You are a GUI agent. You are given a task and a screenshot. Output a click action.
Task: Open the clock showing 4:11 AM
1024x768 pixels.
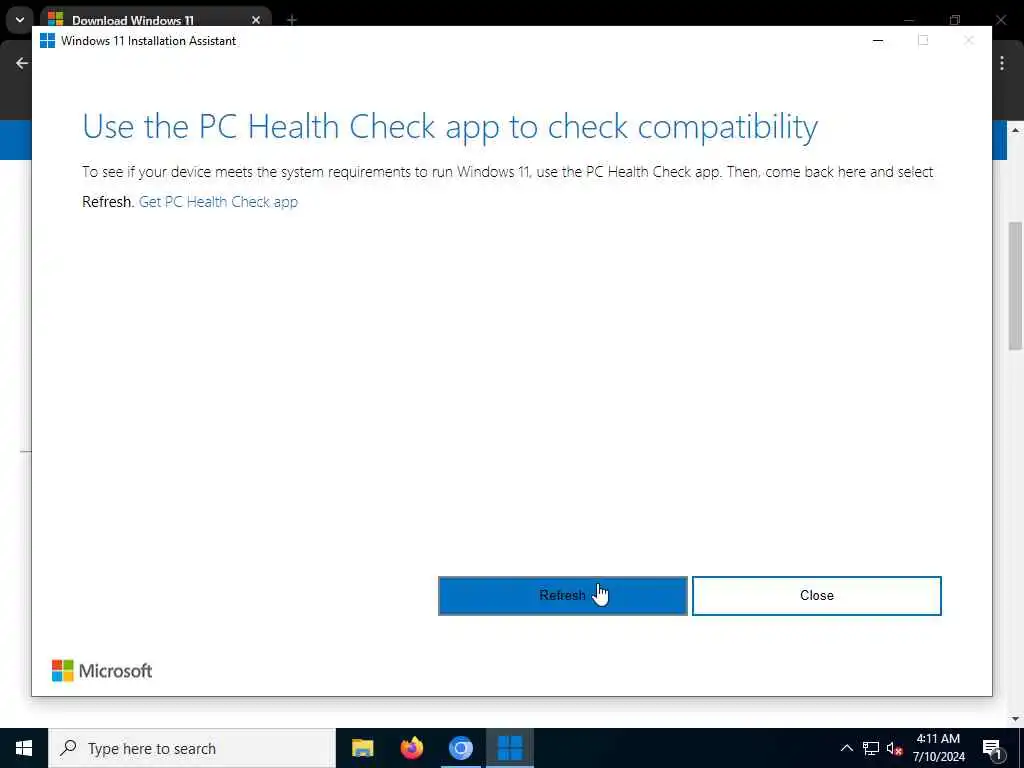[938, 748]
